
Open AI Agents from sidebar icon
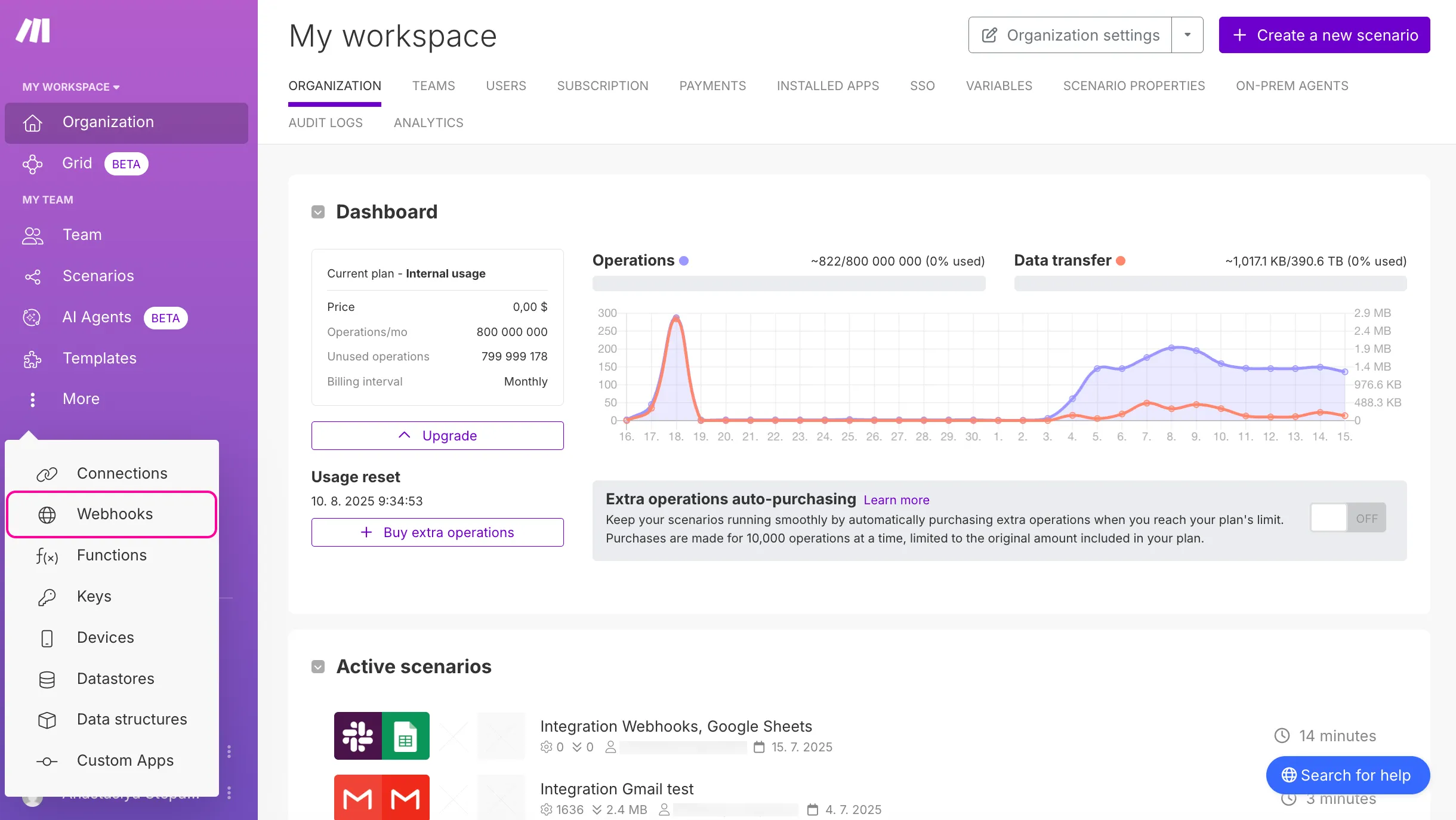click(32, 317)
